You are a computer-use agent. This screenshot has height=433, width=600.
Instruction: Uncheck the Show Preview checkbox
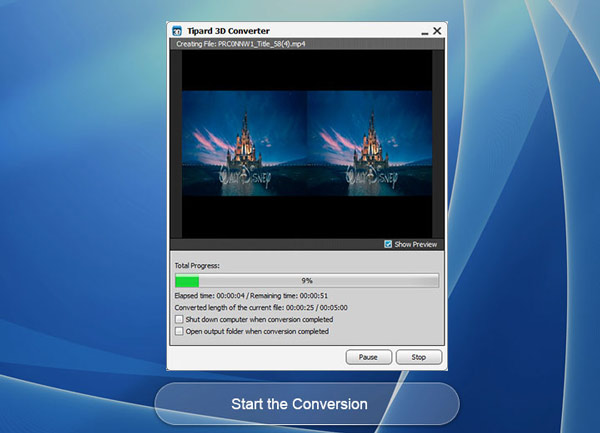pos(388,244)
